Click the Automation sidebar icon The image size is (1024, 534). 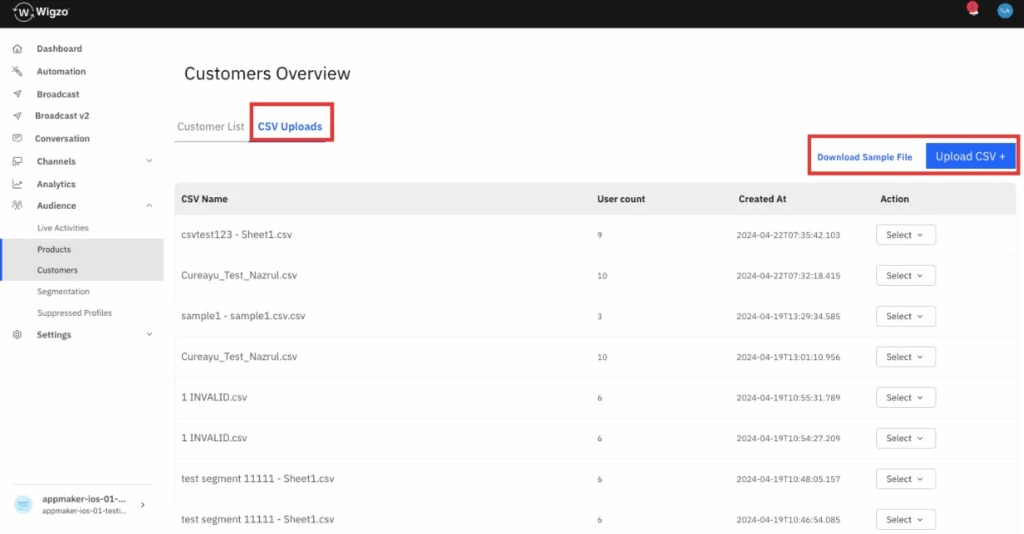(17, 72)
